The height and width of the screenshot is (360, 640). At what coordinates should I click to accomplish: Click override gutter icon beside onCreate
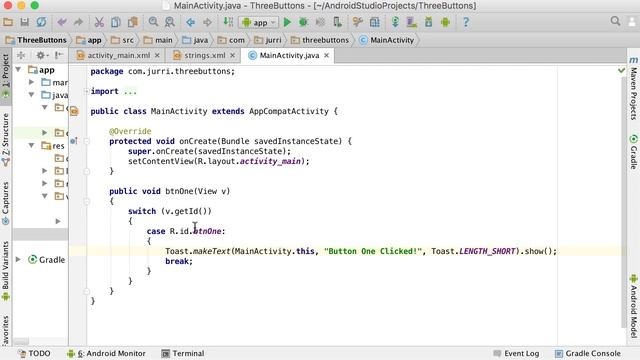point(74,141)
